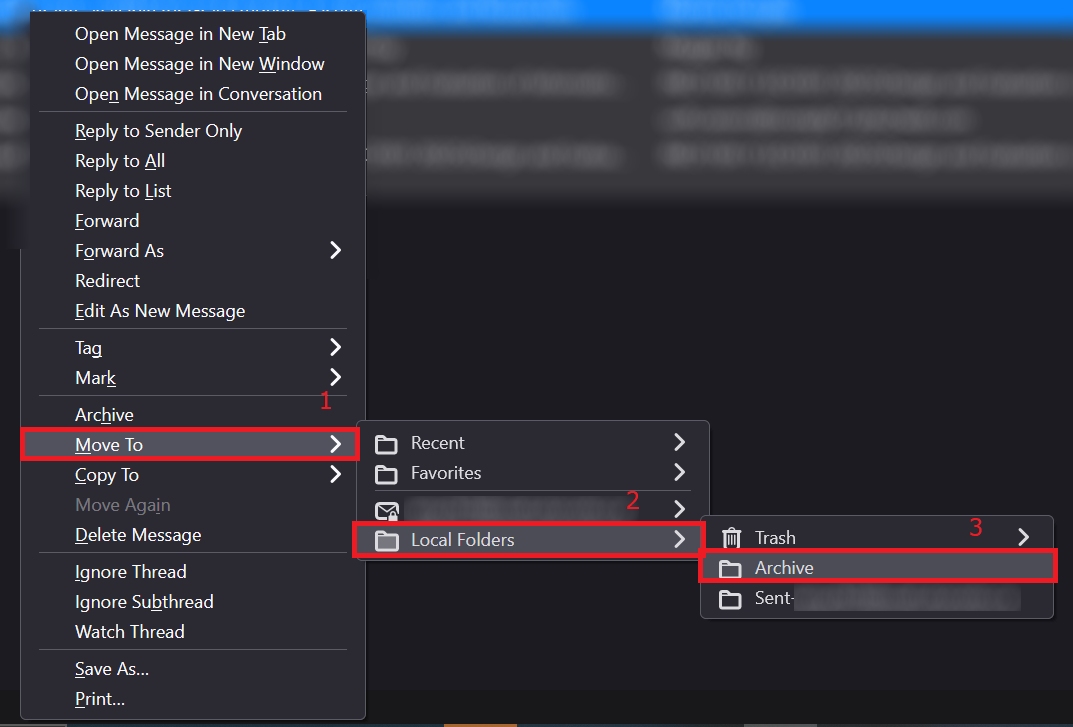Choose Delete Message

[193, 535]
